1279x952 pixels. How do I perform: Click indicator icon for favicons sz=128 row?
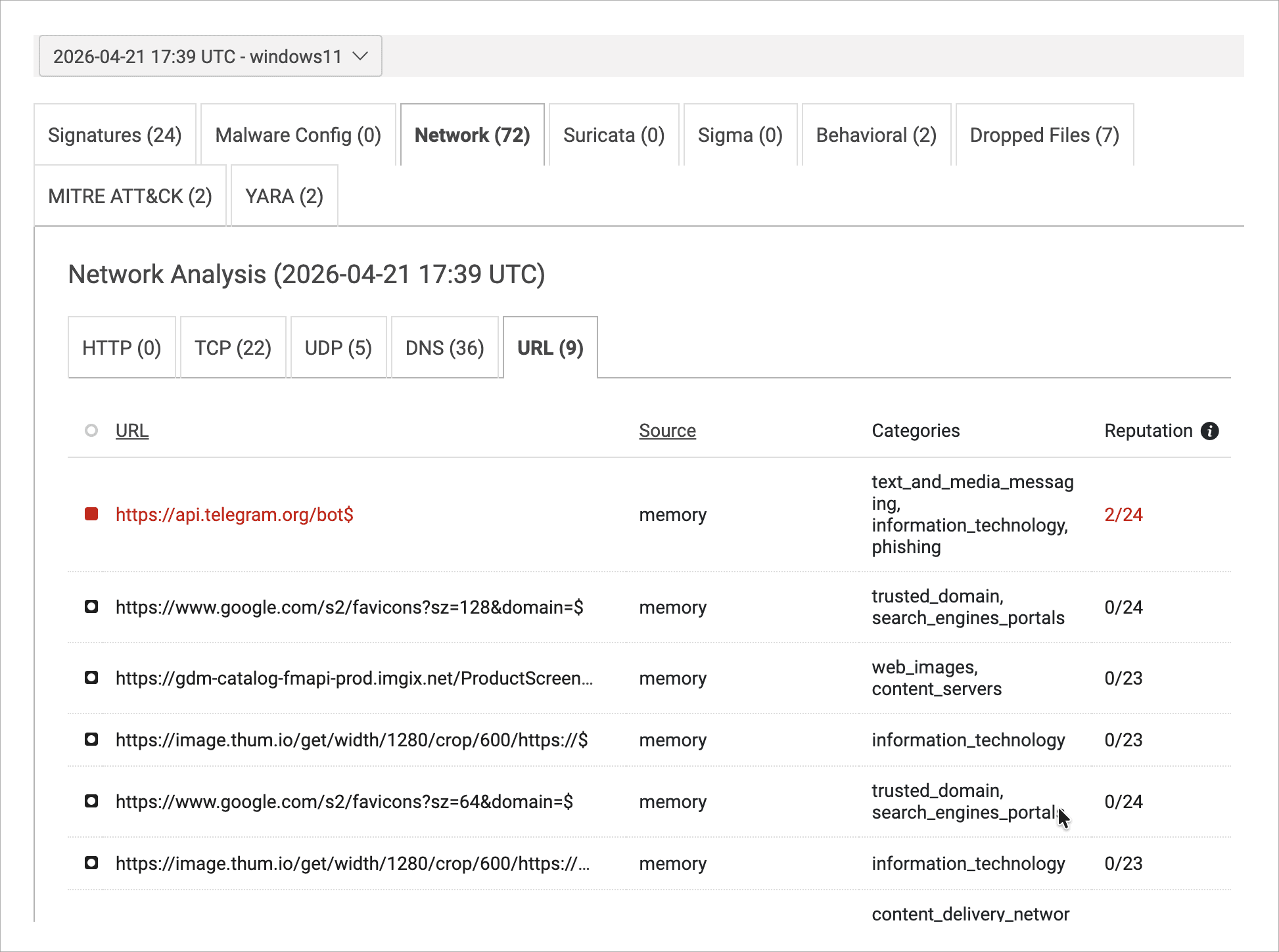pos(91,606)
